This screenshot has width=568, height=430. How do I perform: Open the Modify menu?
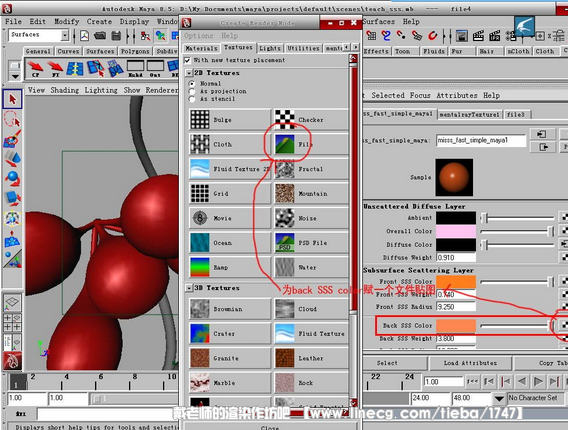click(67, 21)
